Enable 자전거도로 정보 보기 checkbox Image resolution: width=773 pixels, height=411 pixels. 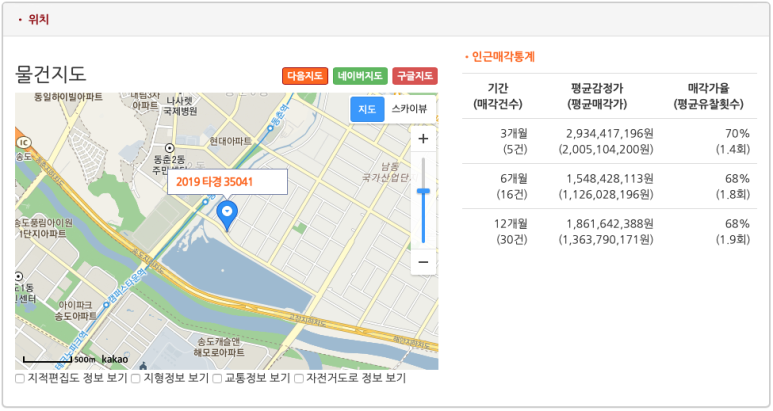coord(299,379)
